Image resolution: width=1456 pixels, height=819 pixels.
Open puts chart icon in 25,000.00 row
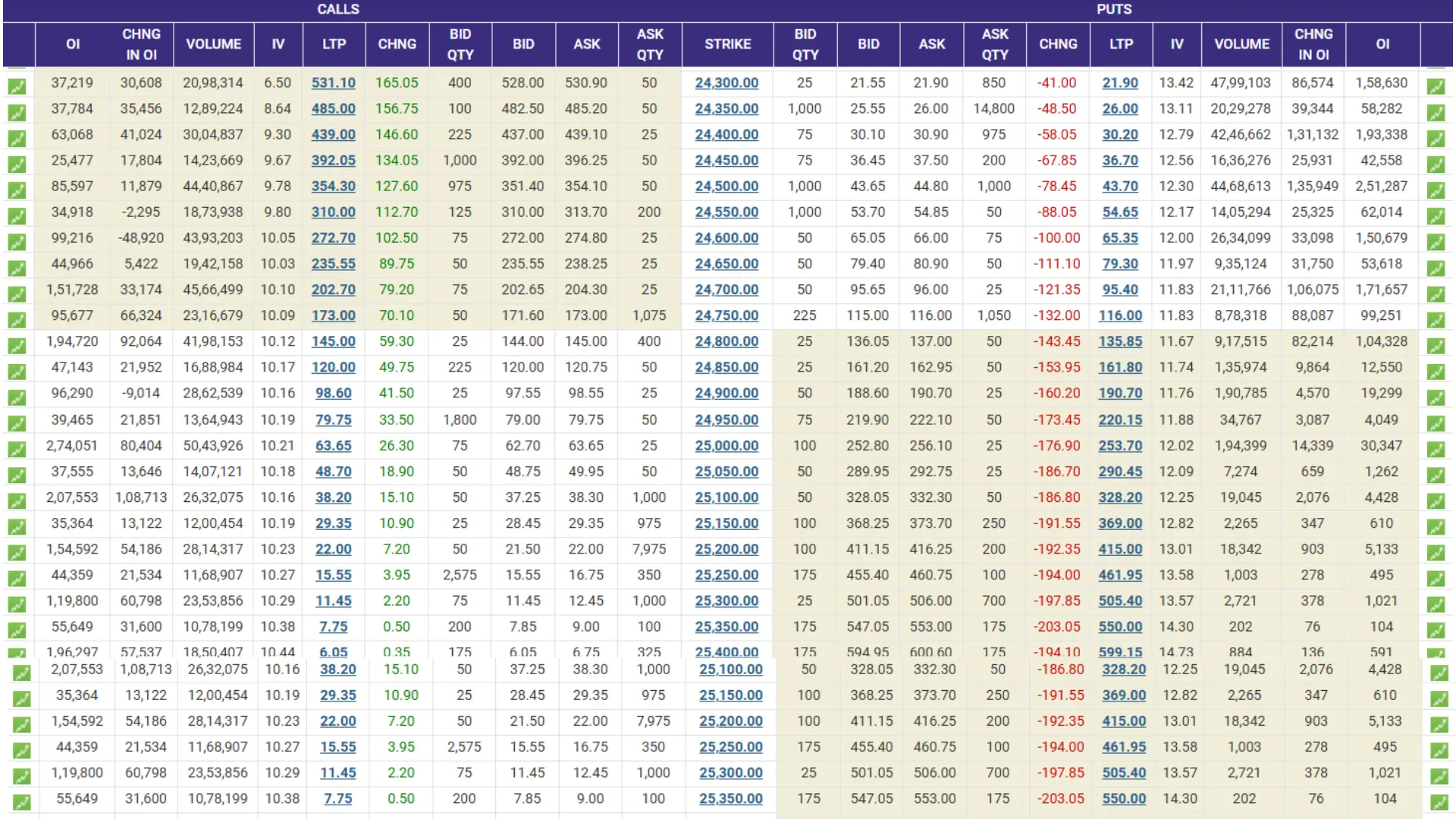[x=1436, y=450]
